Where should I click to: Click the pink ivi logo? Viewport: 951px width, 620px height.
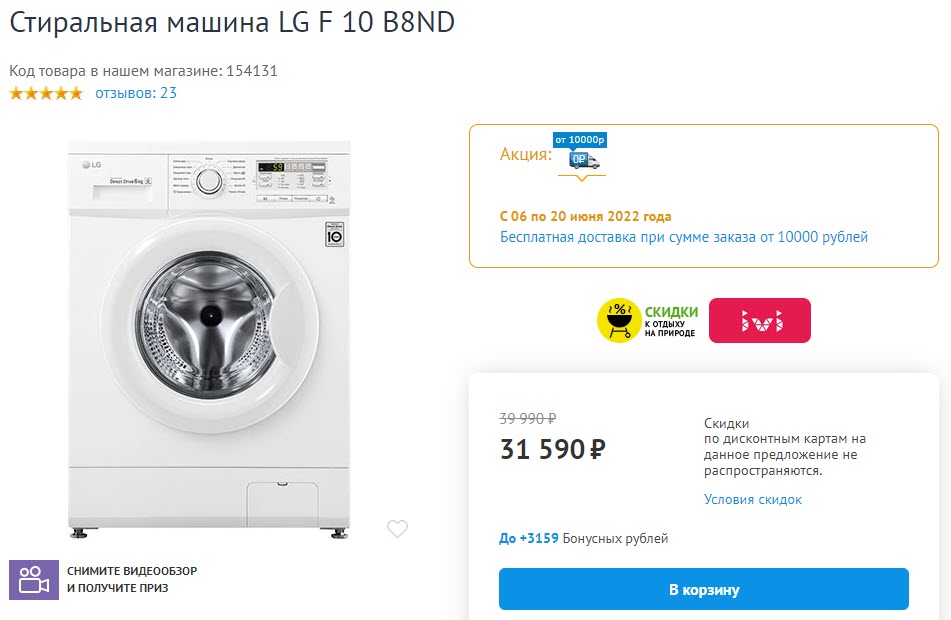click(760, 321)
